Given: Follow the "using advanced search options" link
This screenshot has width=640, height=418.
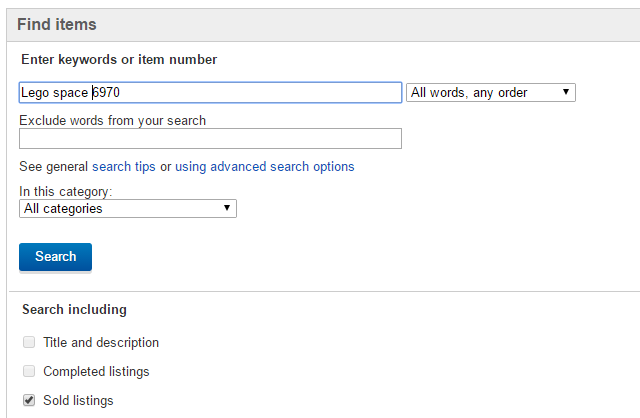Looking at the screenshot, I should (x=264, y=167).
